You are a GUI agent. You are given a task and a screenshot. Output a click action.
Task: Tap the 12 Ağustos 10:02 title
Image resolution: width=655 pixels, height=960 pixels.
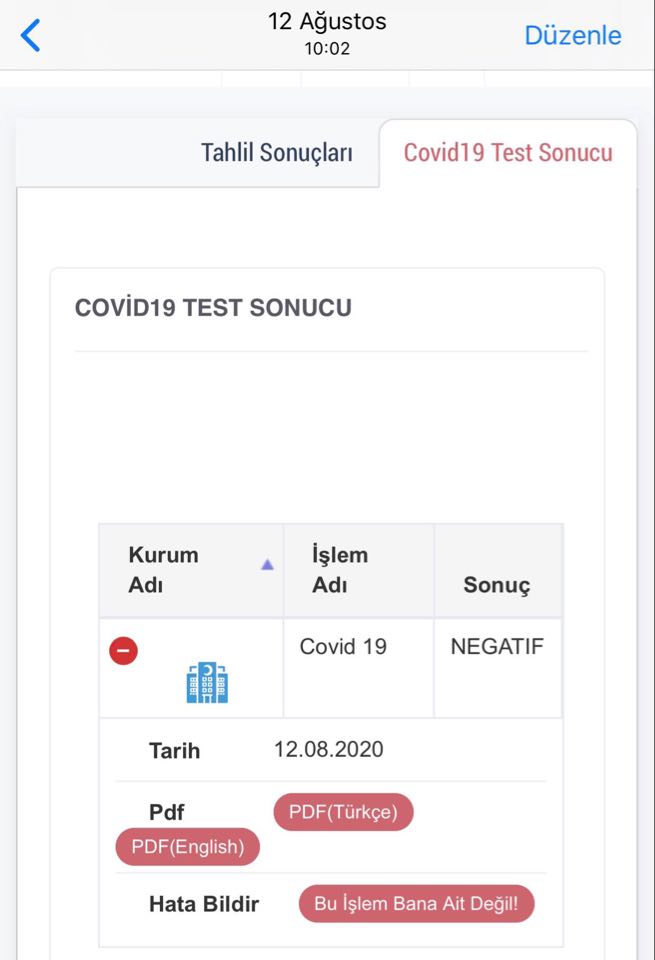tap(328, 34)
